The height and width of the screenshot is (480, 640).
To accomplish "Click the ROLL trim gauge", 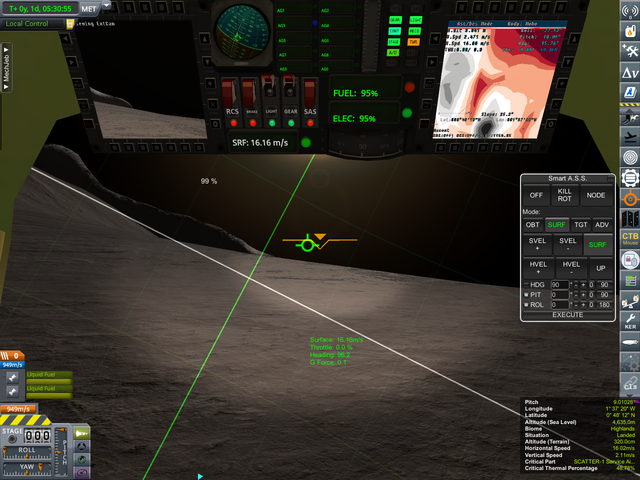I will 27,453.
